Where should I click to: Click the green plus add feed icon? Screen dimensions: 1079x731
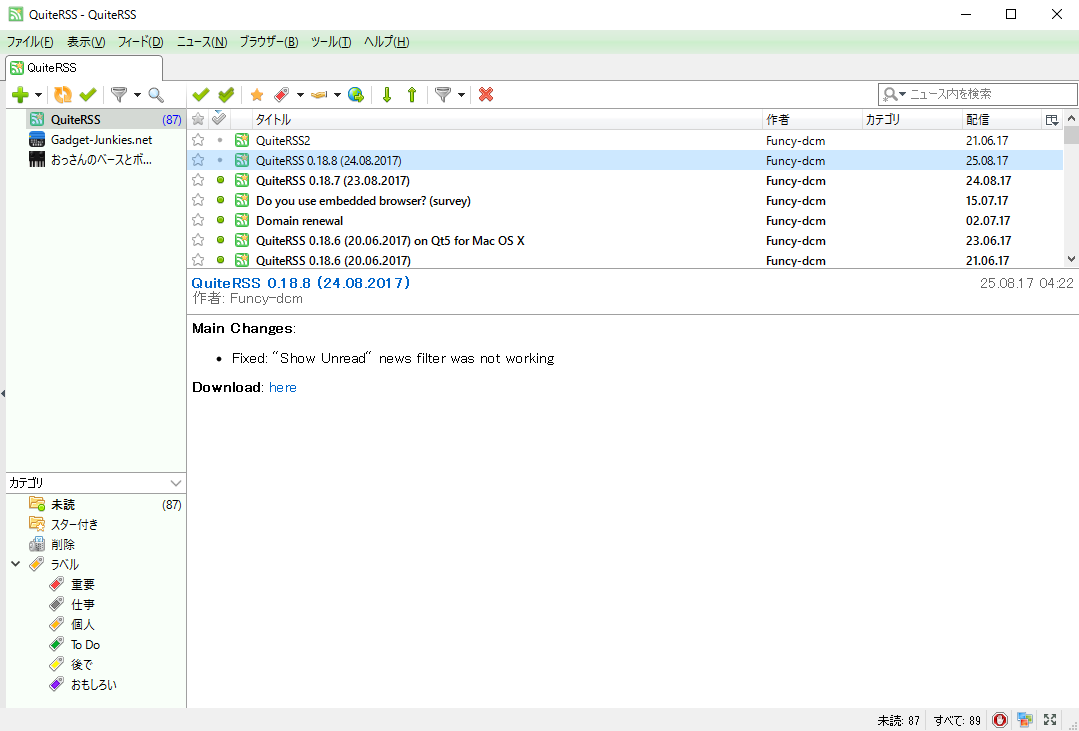(x=21, y=94)
